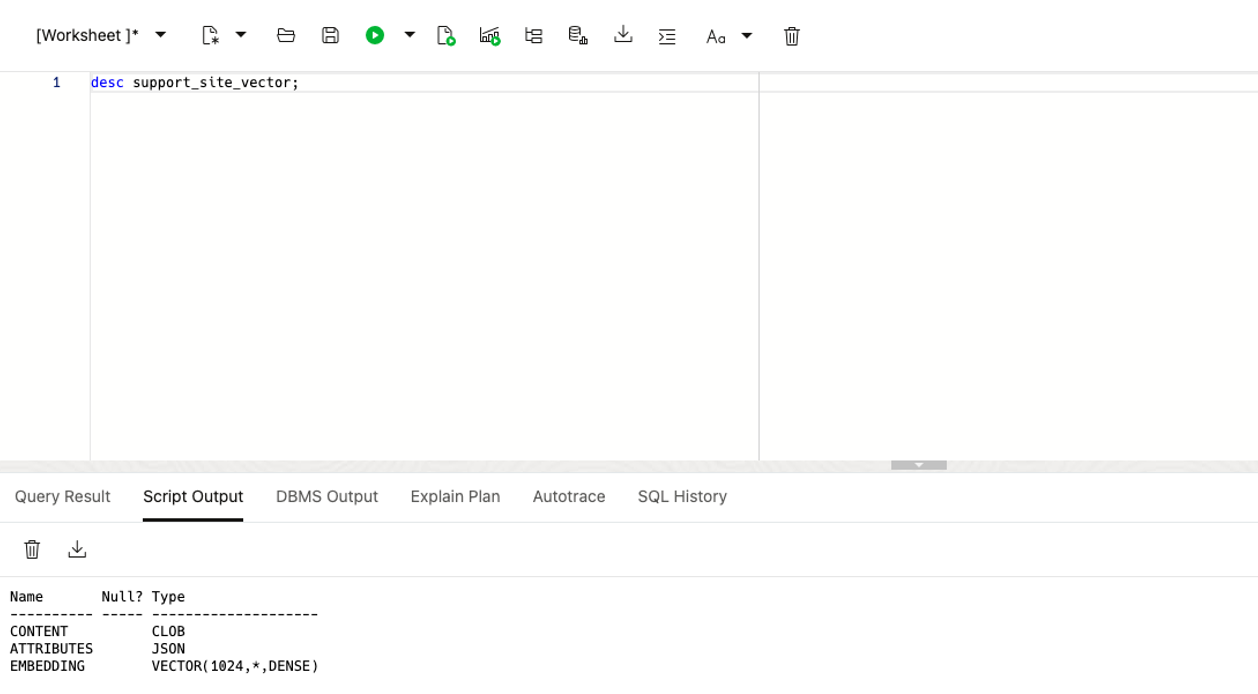Open the font size Aa tool

[715, 36]
